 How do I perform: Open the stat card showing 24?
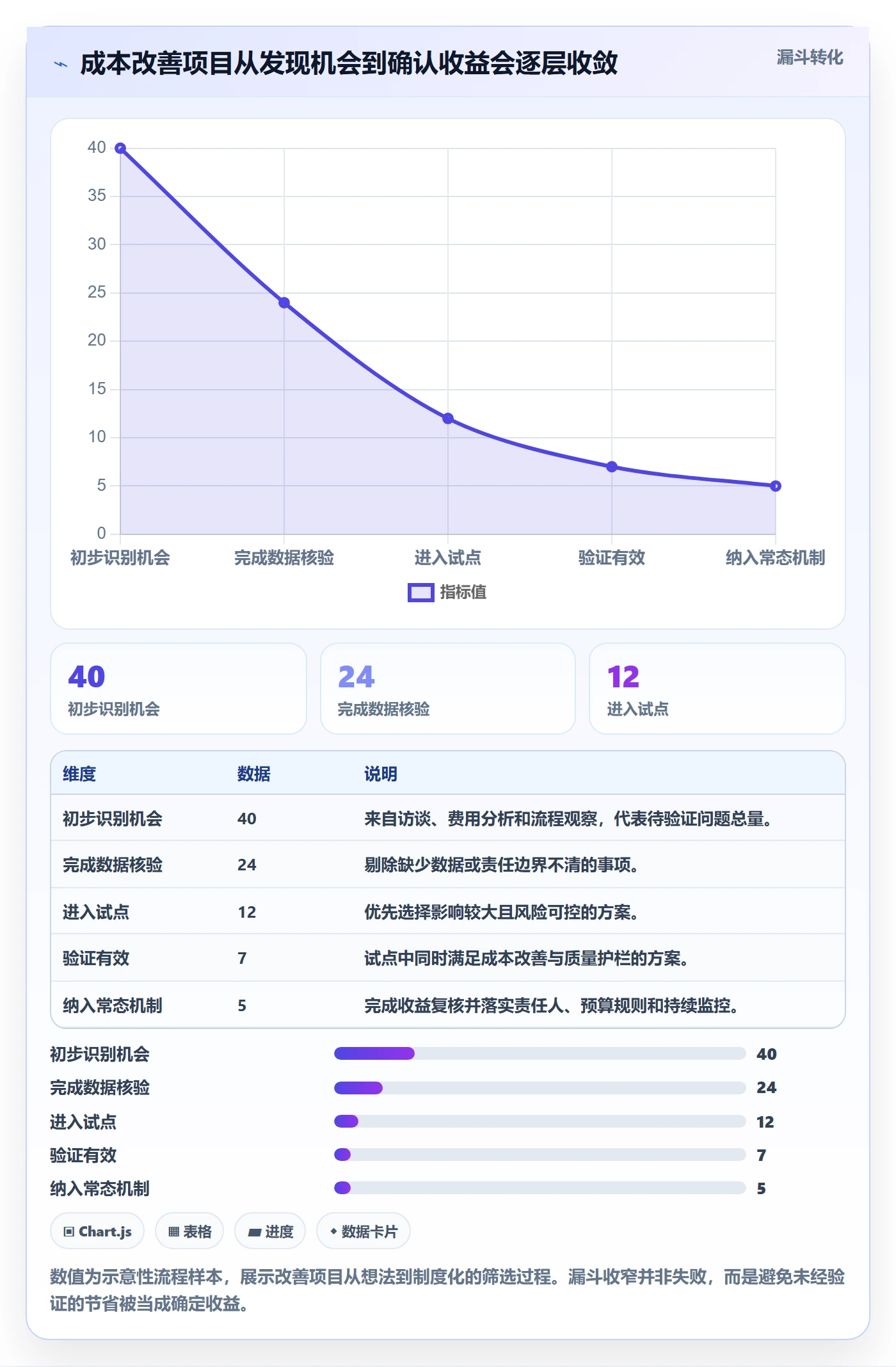tap(448, 689)
